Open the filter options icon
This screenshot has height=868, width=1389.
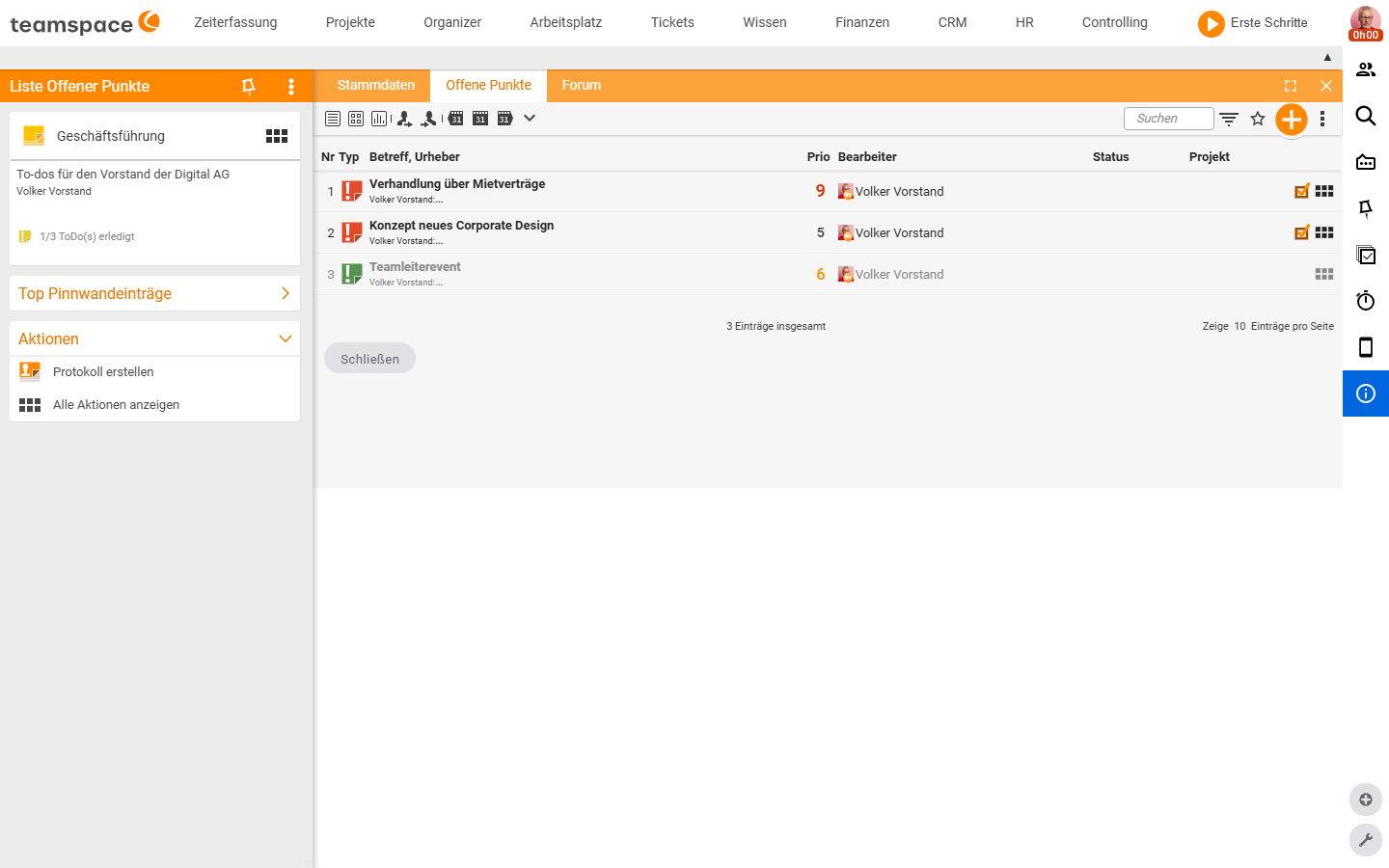click(x=1229, y=119)
